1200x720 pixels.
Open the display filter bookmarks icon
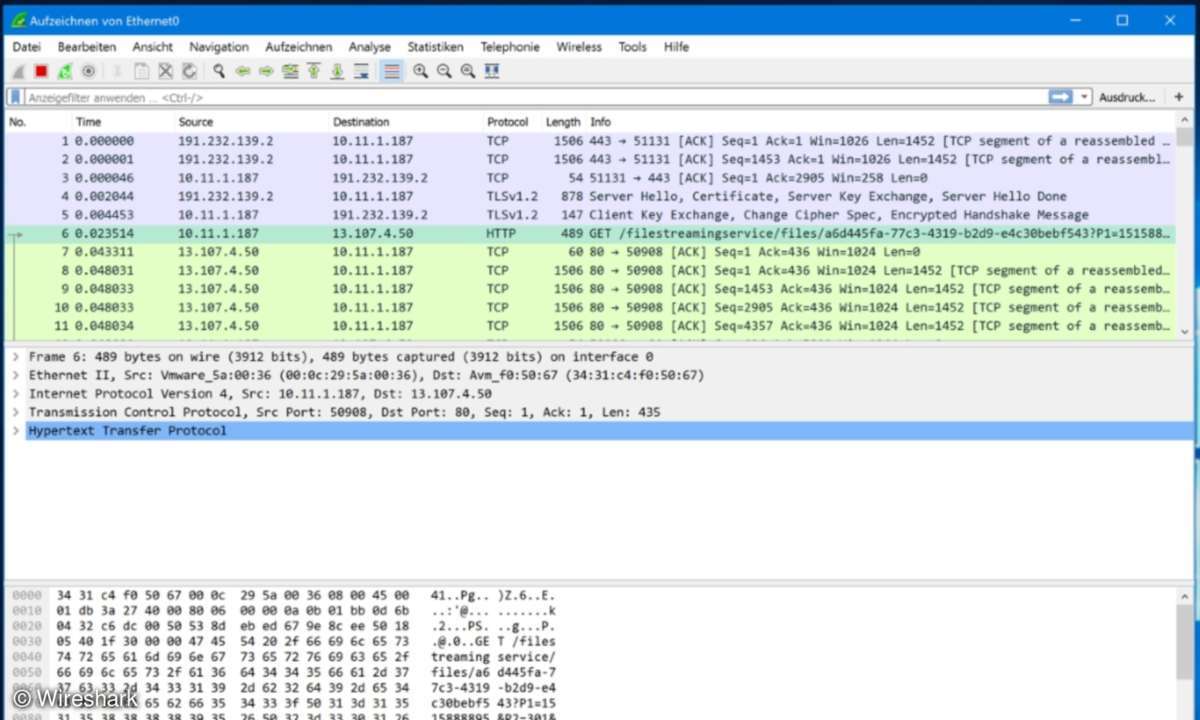click(15, 97)
